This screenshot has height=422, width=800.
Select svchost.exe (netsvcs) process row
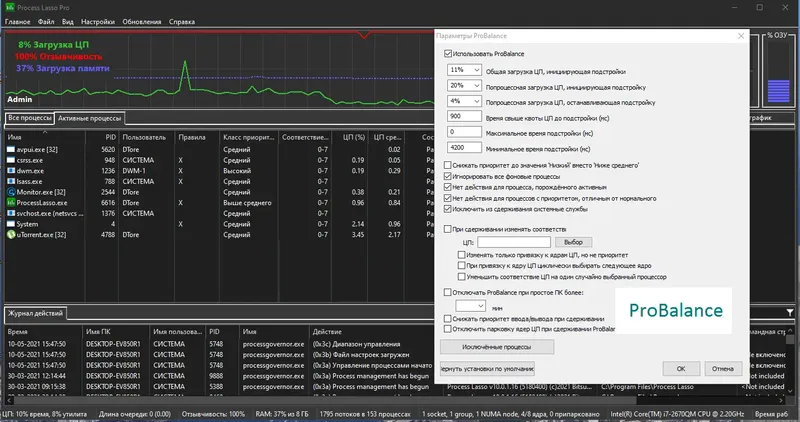(219, 213)
